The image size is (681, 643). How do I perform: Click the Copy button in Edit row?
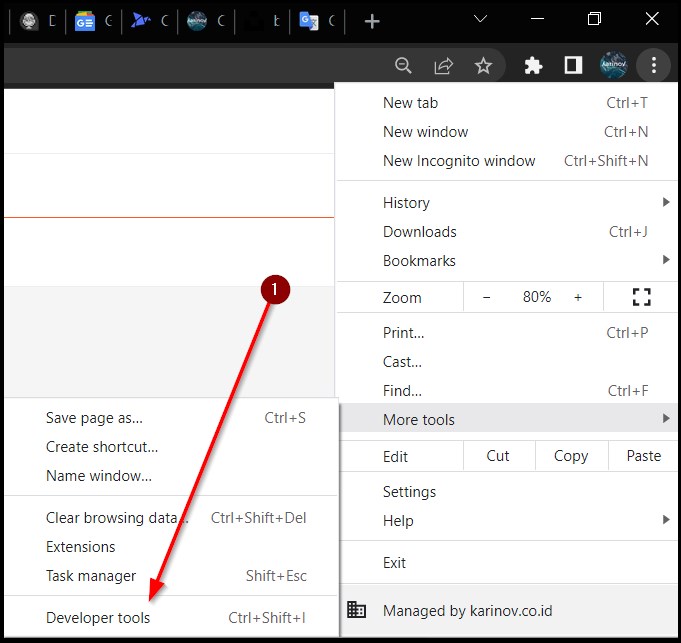point(570,456)
